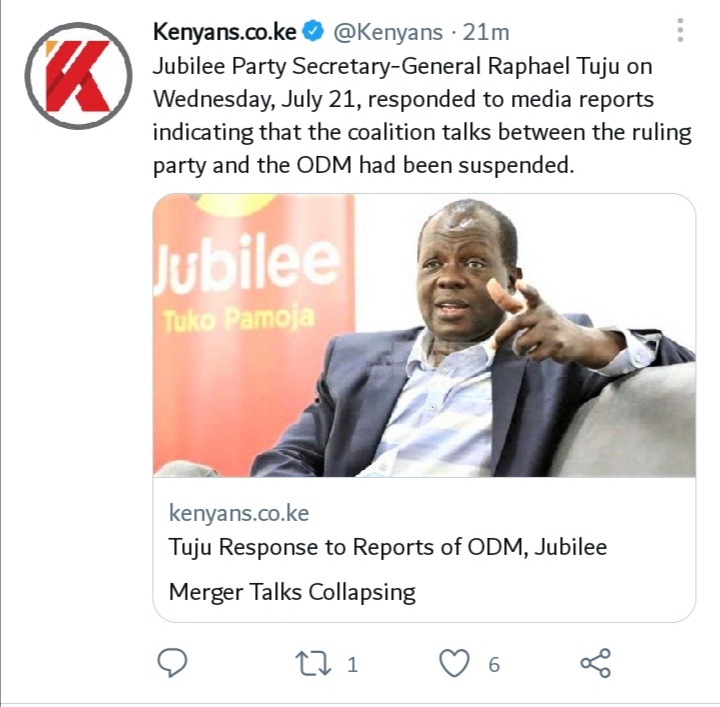720x707 pixels.
Task: Click the like count of 6
Action: 494,664
